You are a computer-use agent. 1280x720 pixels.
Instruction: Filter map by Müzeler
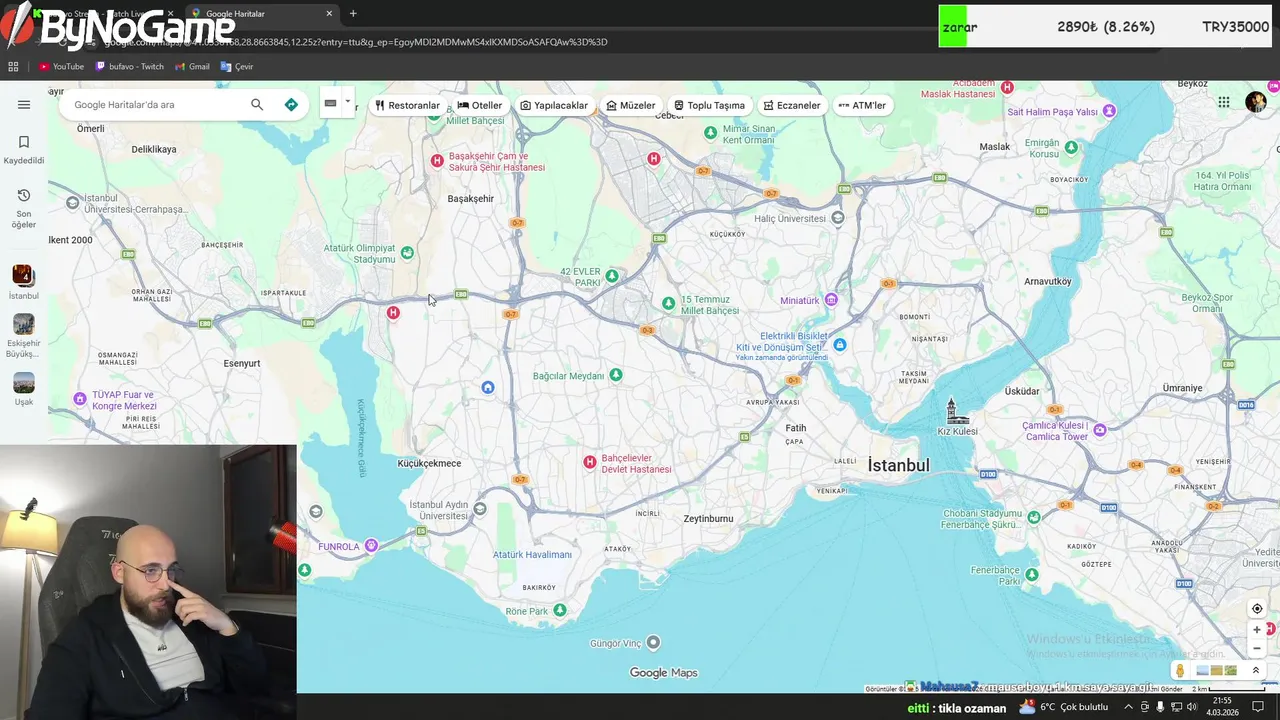click(x=631, y=105)
